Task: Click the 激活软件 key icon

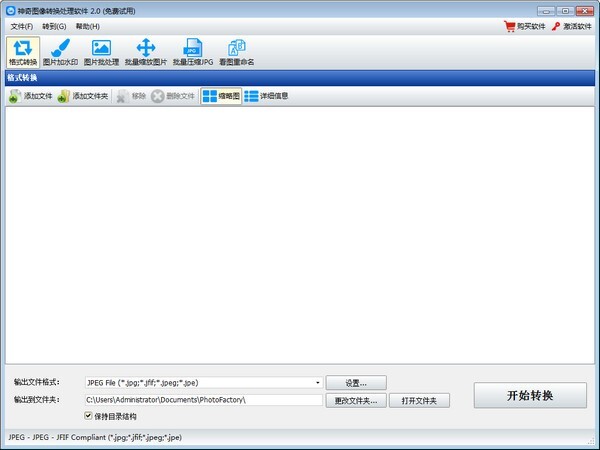Action: pyautogui.click(x=556, y=26)
